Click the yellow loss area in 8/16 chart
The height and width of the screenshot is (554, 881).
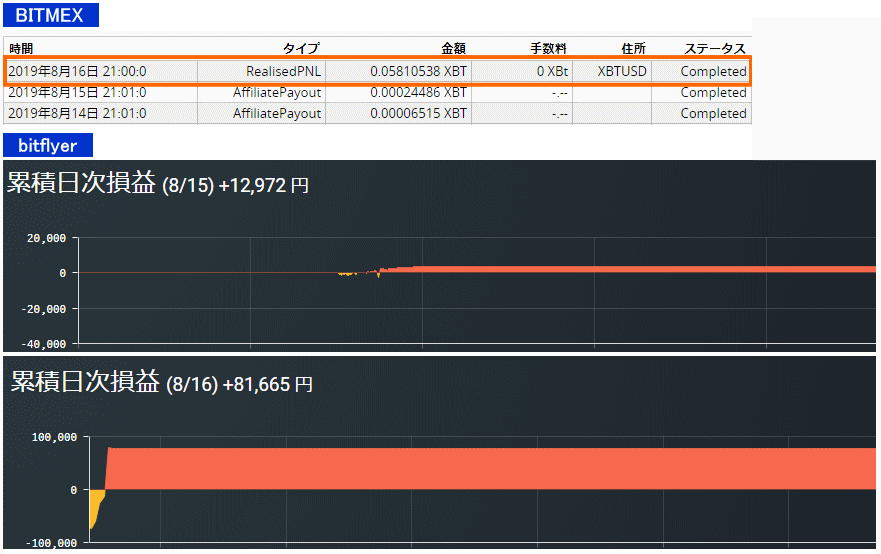tap(95, 507)
